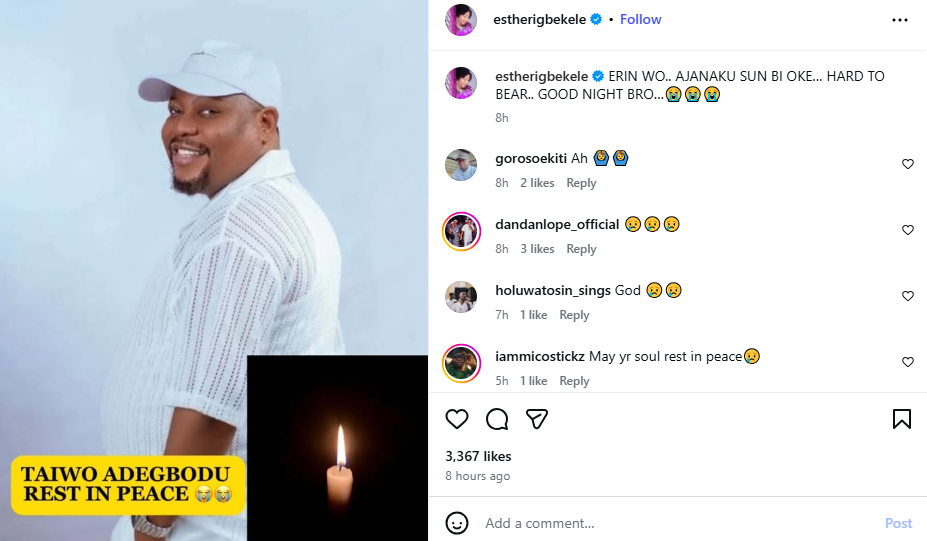
Task: Like iammicostickz's comment
Action: (x=908, y=362)
